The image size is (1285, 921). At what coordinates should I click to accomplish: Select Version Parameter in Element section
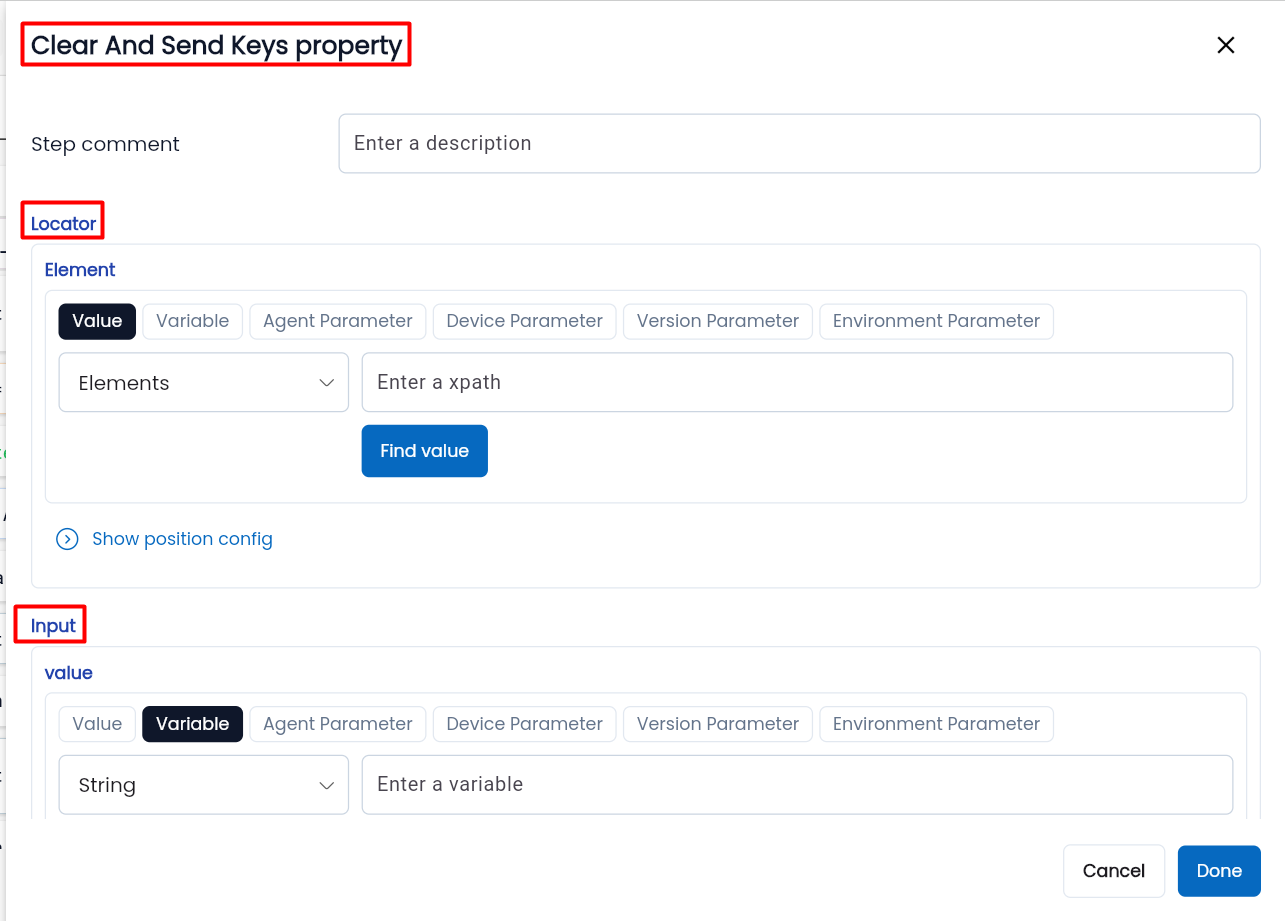pos(717,321)
